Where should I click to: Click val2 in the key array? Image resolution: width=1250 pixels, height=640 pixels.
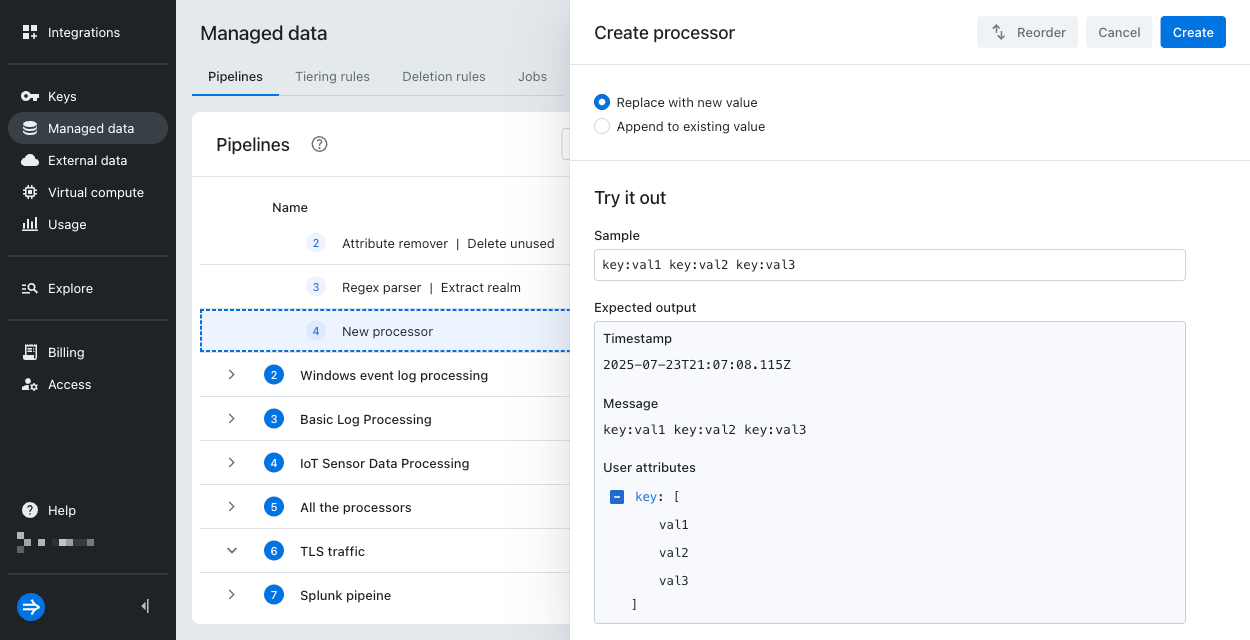click(x=674, y=553)
